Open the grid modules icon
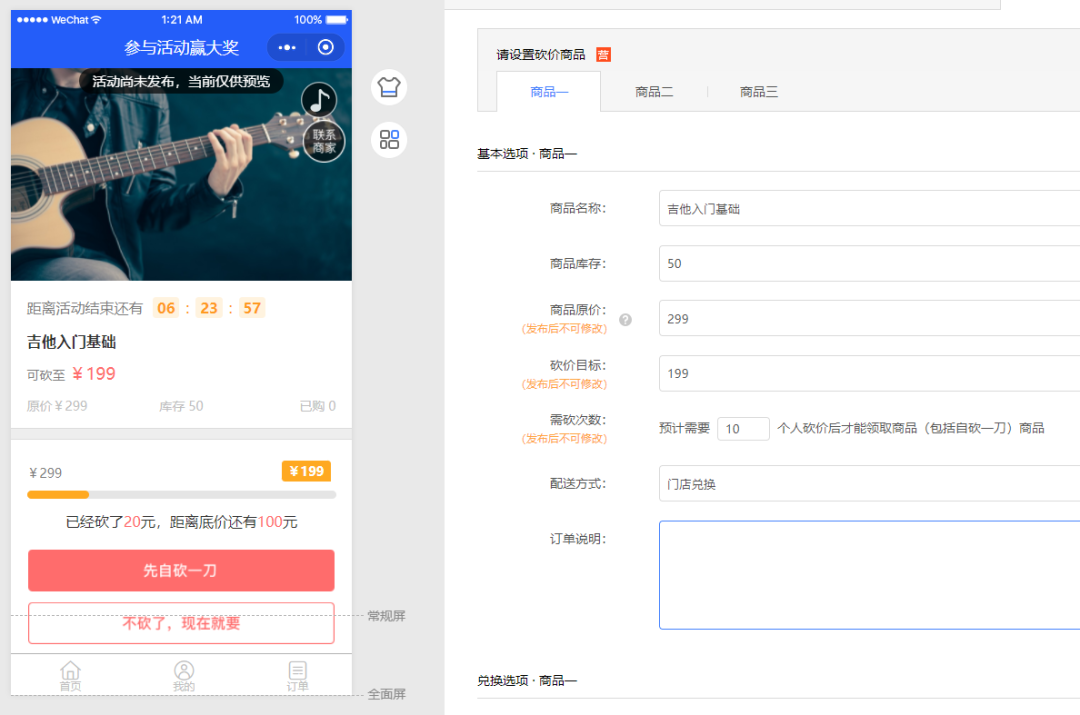 pyautogui.click(x=389, y=140)
